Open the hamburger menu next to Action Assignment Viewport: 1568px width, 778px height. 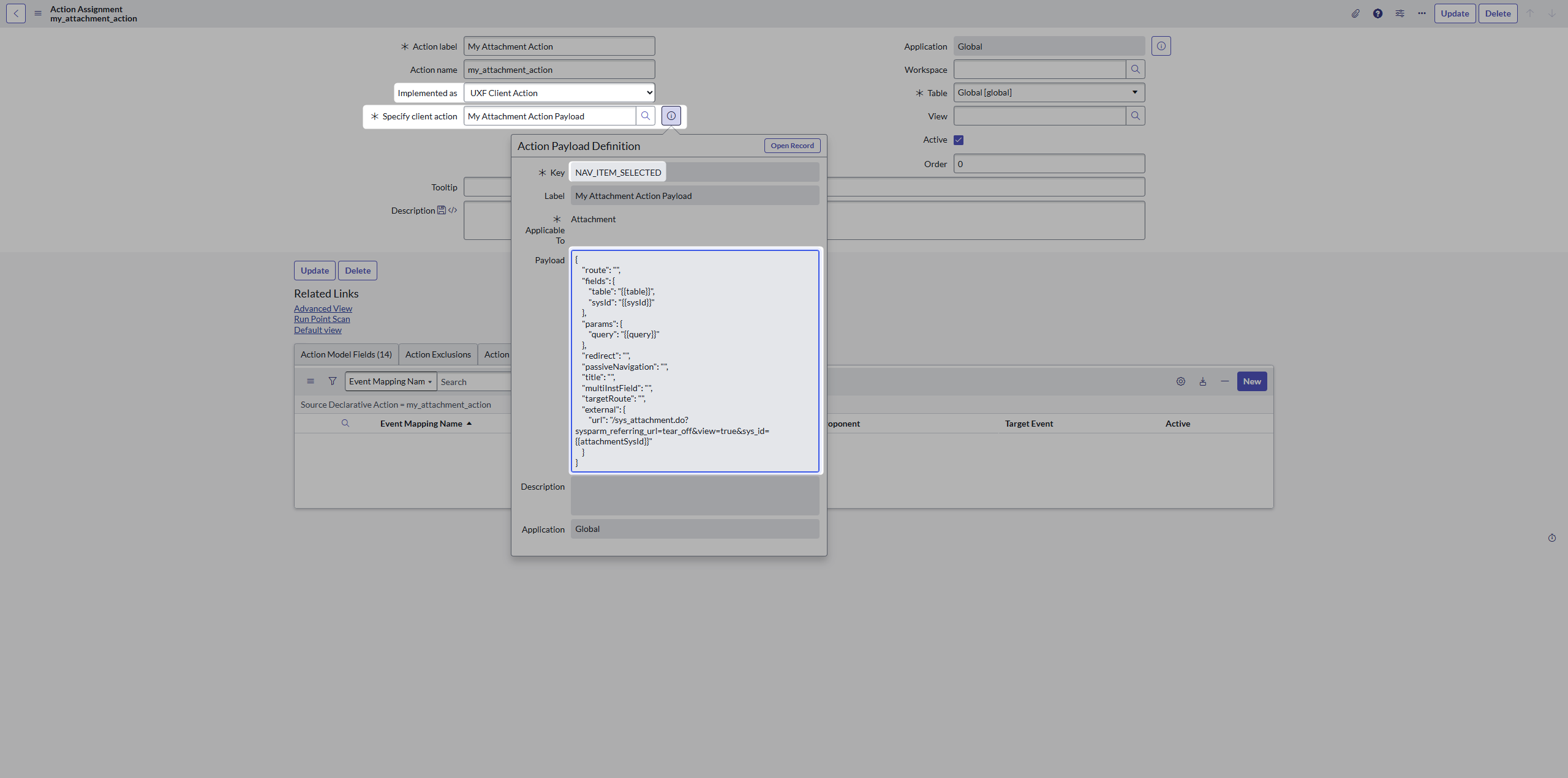point(37,13)
